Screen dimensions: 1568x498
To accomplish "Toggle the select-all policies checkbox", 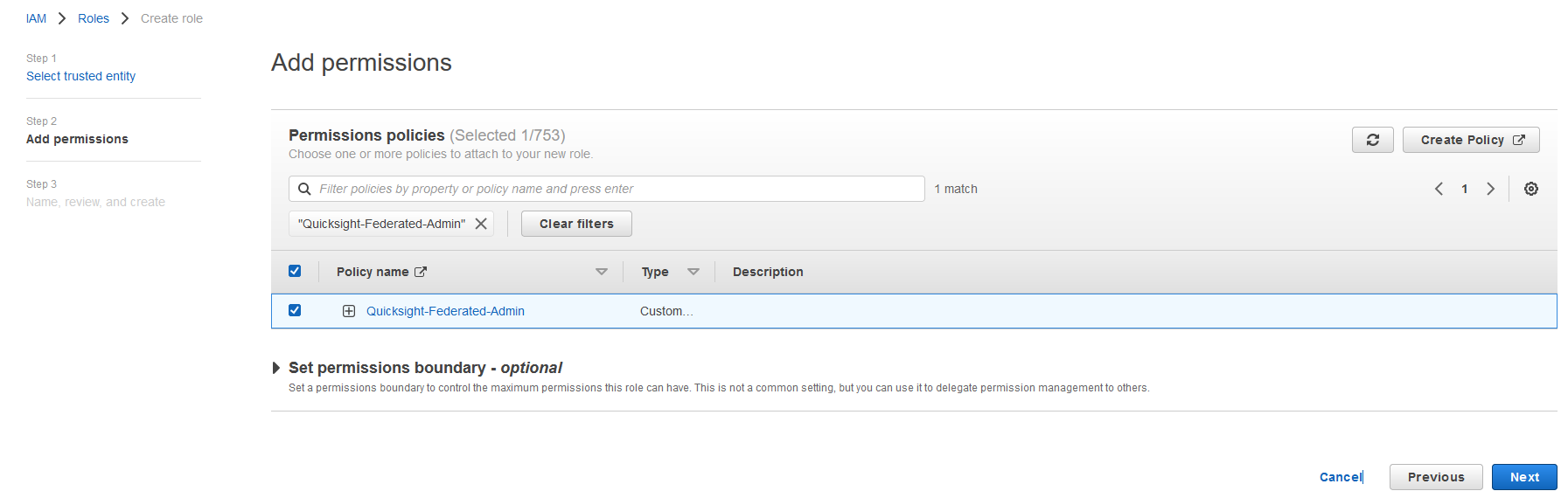I will tap(295, 271).
